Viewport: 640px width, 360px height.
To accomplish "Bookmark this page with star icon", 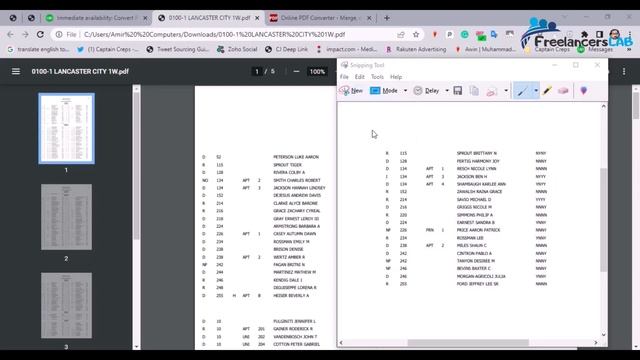I will tap(416, 35).
